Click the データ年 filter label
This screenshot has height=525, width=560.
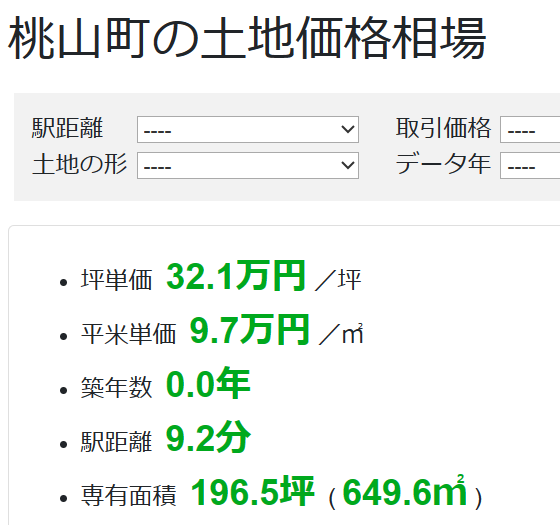[443, 164]
